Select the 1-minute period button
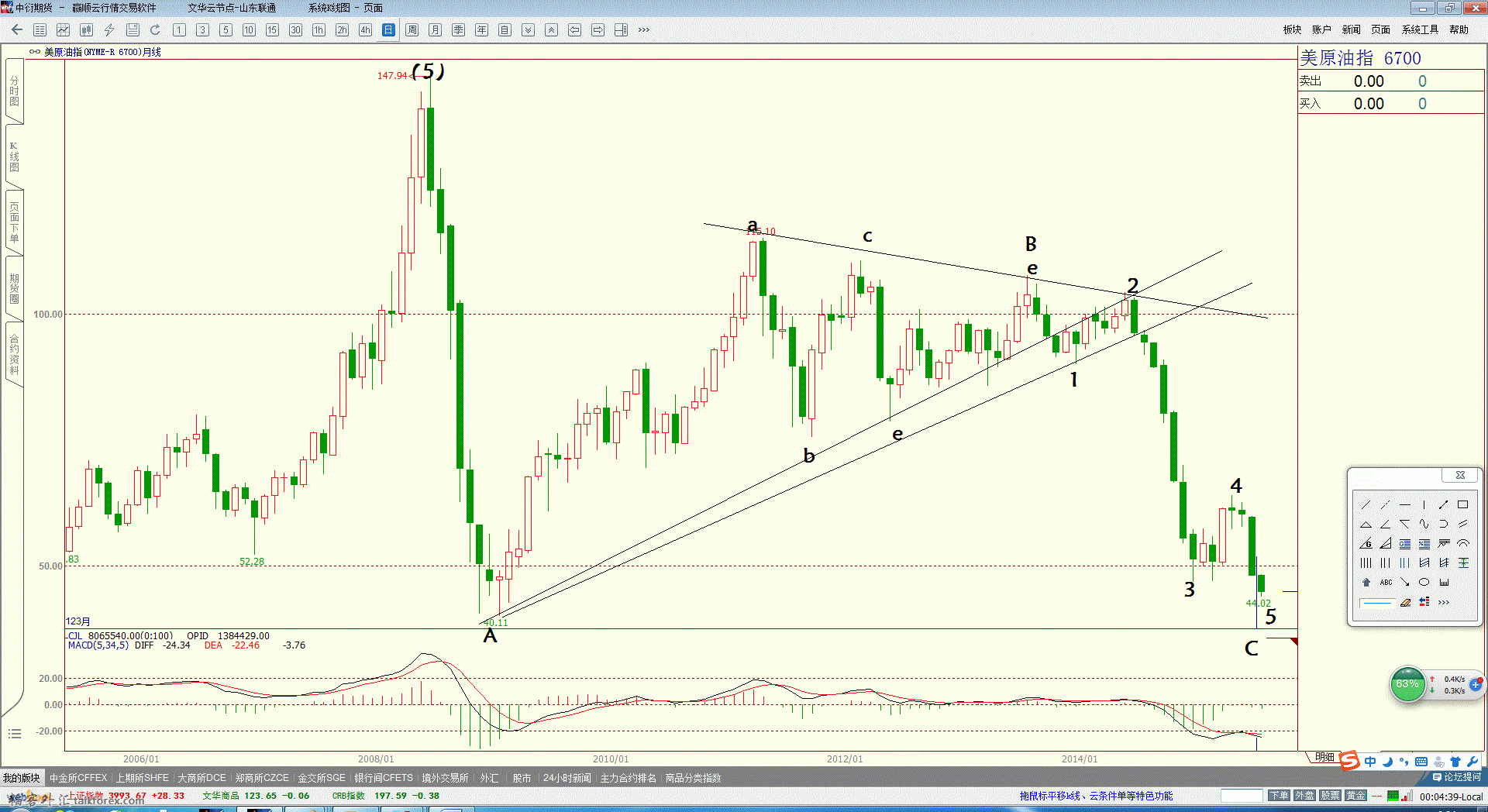 (x=179, y=29)
